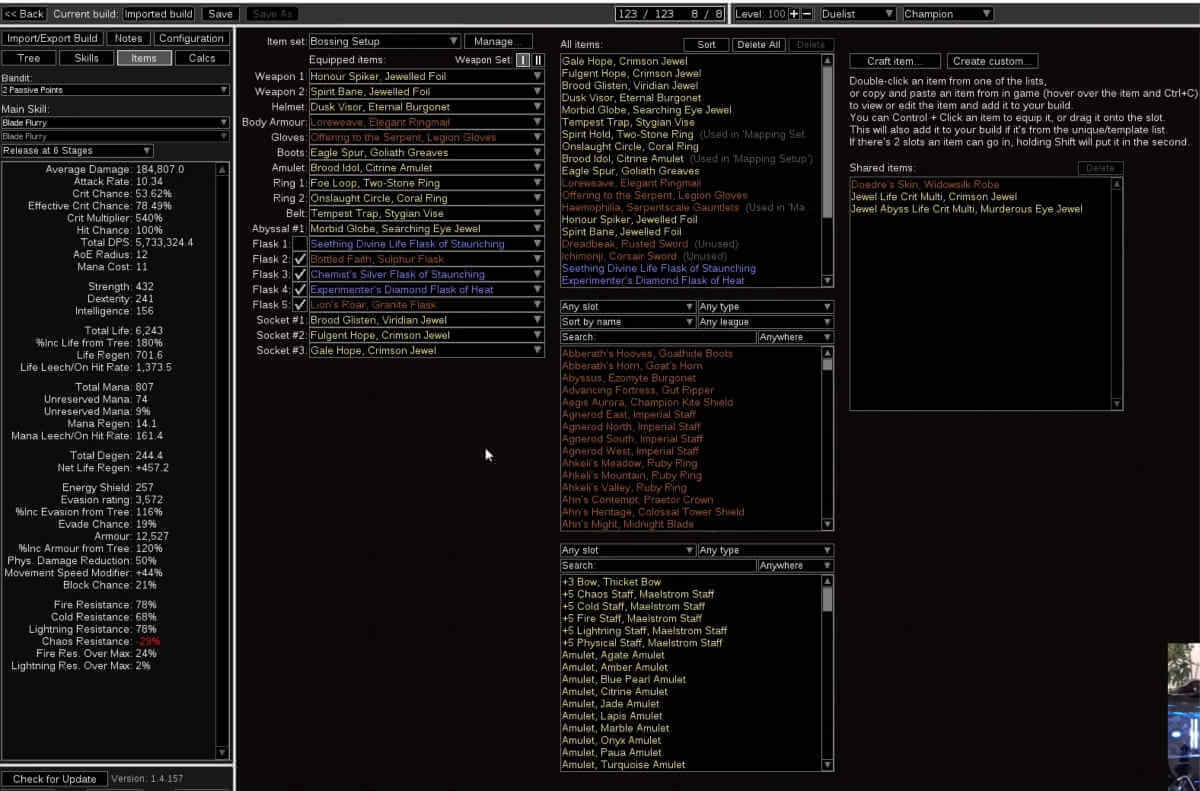Viewport: 1200px width, 791px height.
Task: Open the Configuration panel
Action: coord(191,38)
